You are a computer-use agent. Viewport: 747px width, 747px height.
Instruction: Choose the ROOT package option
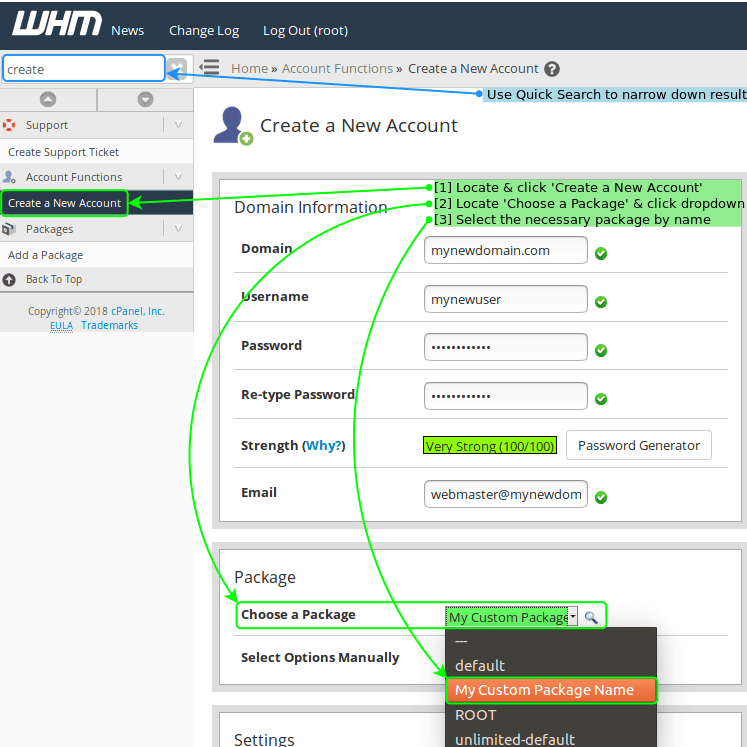click(475, 715)
